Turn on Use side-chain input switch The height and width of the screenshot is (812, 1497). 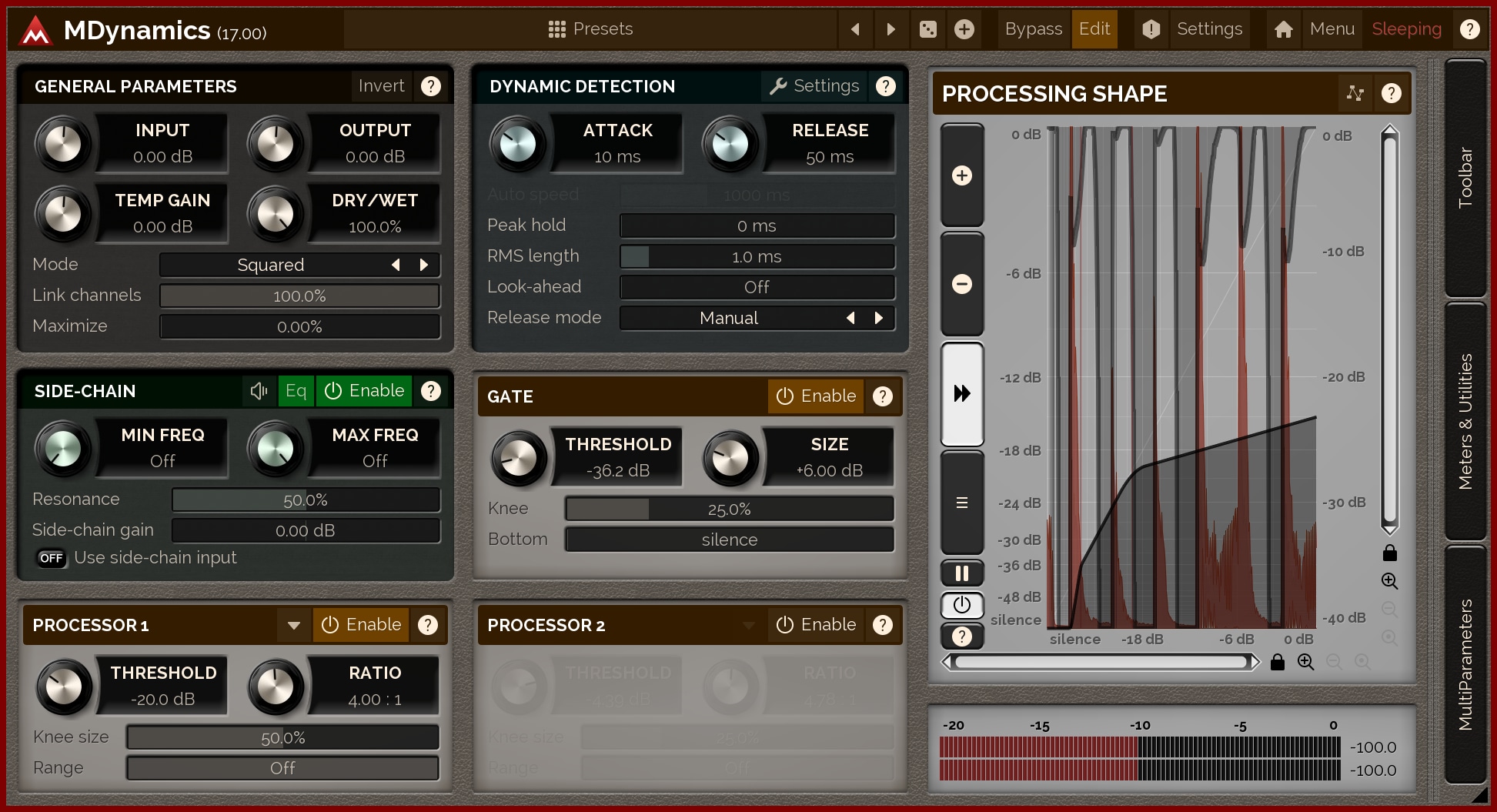[x=52, y=558]
